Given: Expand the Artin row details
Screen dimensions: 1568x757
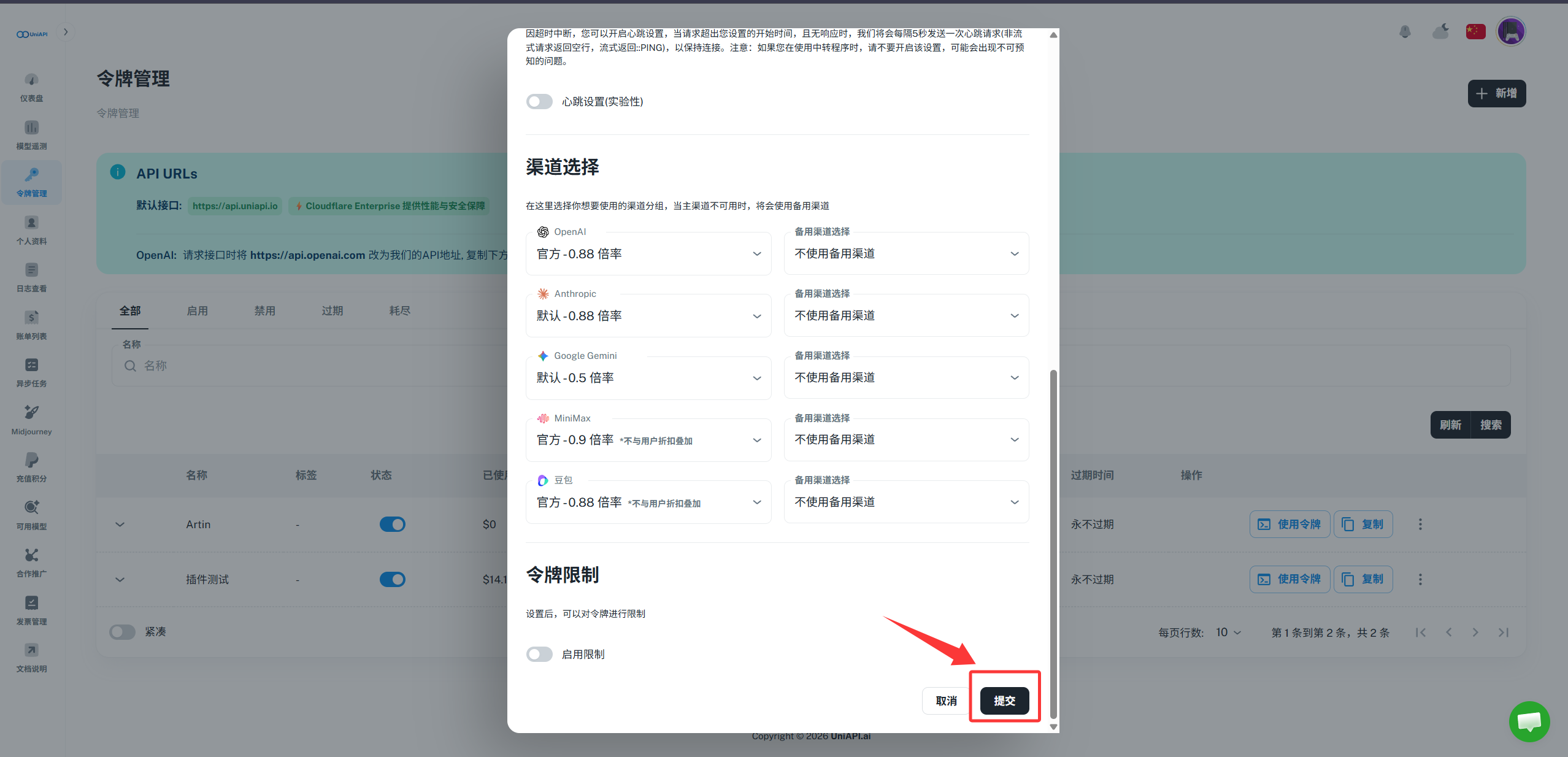Looking at the screenshot, I should point(120,525).
